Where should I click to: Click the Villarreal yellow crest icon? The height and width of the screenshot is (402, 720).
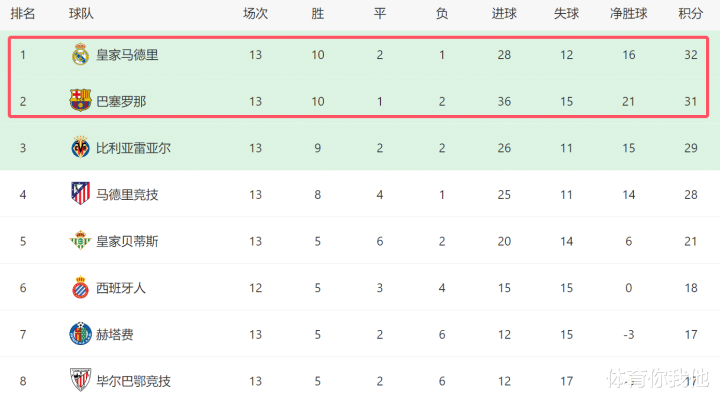pos(80,148)
